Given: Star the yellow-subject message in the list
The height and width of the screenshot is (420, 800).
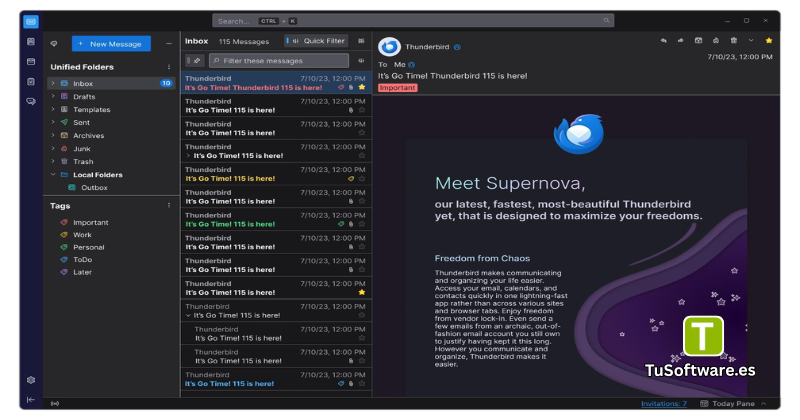Looking at the screenshot, I should pos(362,179).
